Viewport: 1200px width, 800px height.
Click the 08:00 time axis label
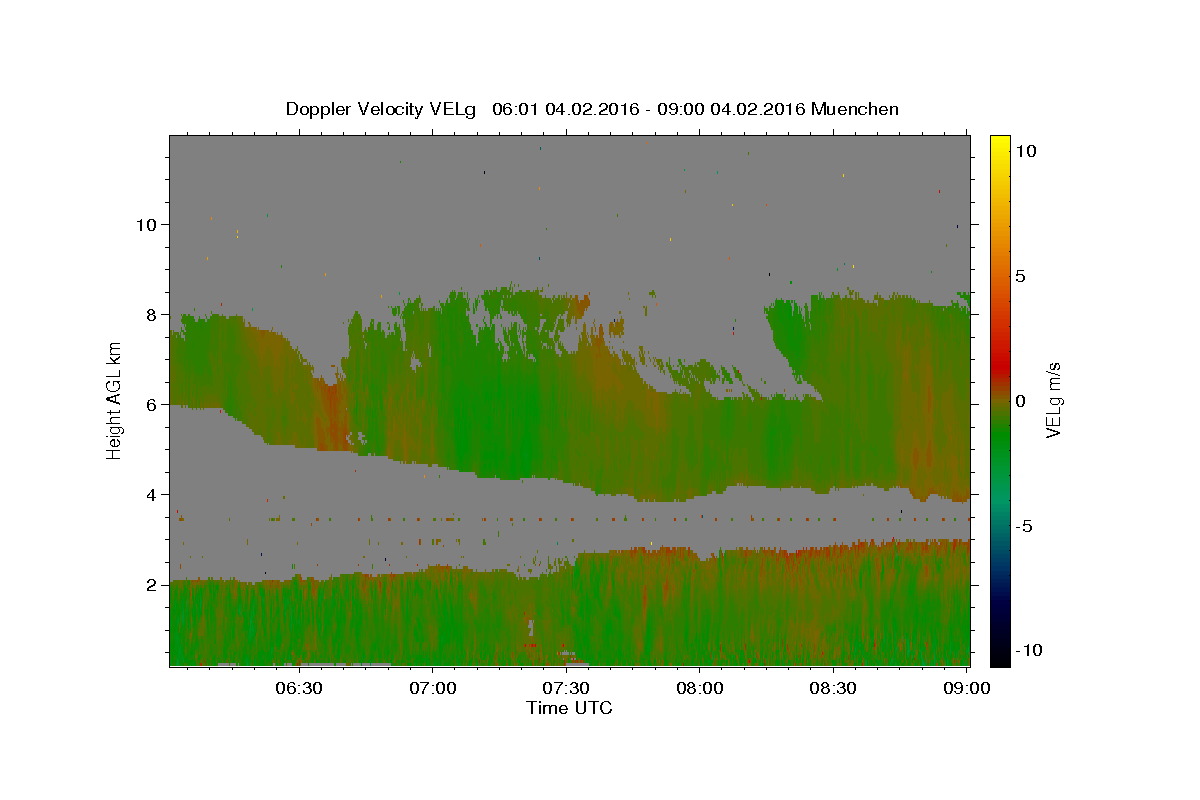click(700, 688)
